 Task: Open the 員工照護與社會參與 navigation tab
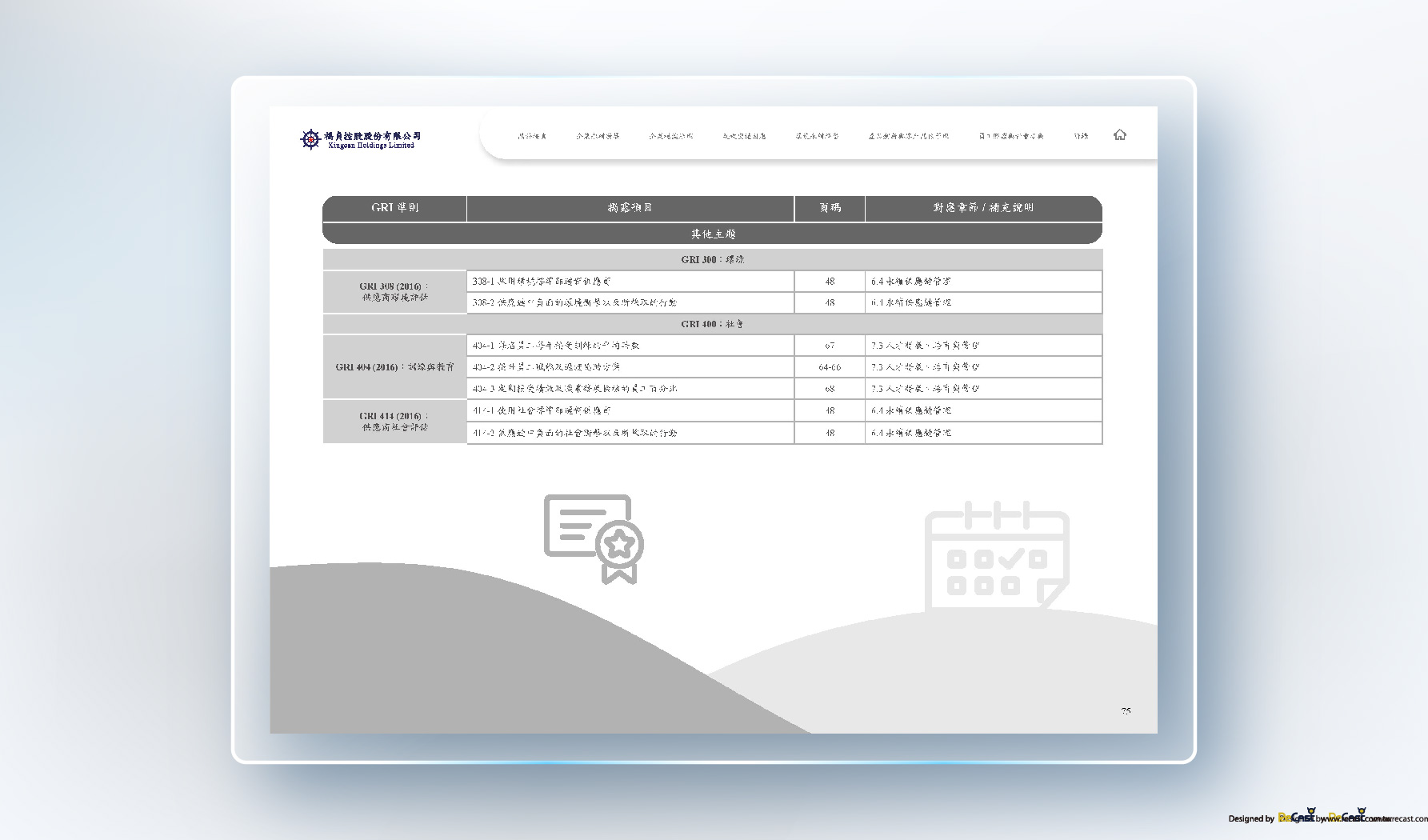(x=1011, y=136)
